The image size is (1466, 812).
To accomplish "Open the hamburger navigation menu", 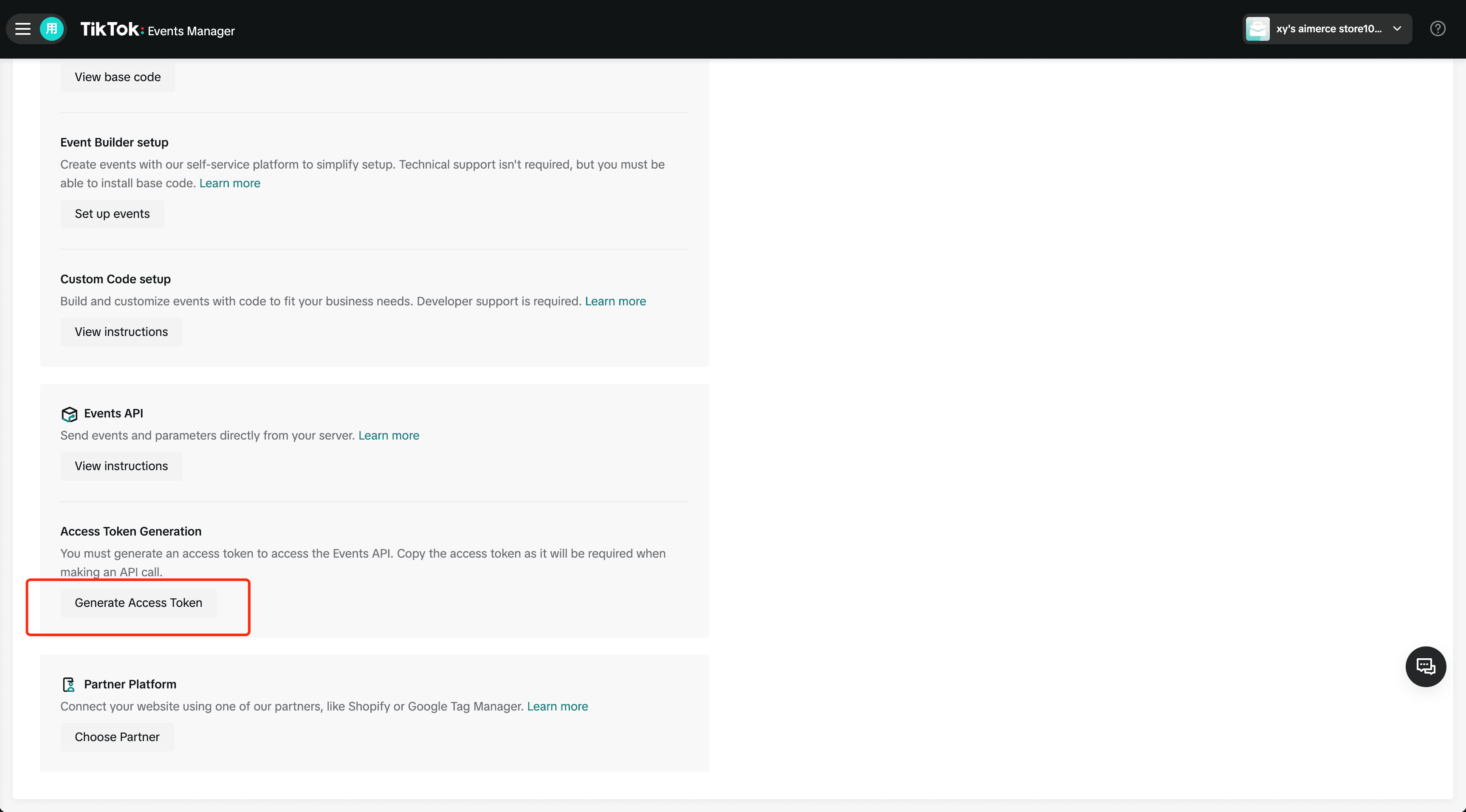I will pyautogui.click(x=23, y=28).
